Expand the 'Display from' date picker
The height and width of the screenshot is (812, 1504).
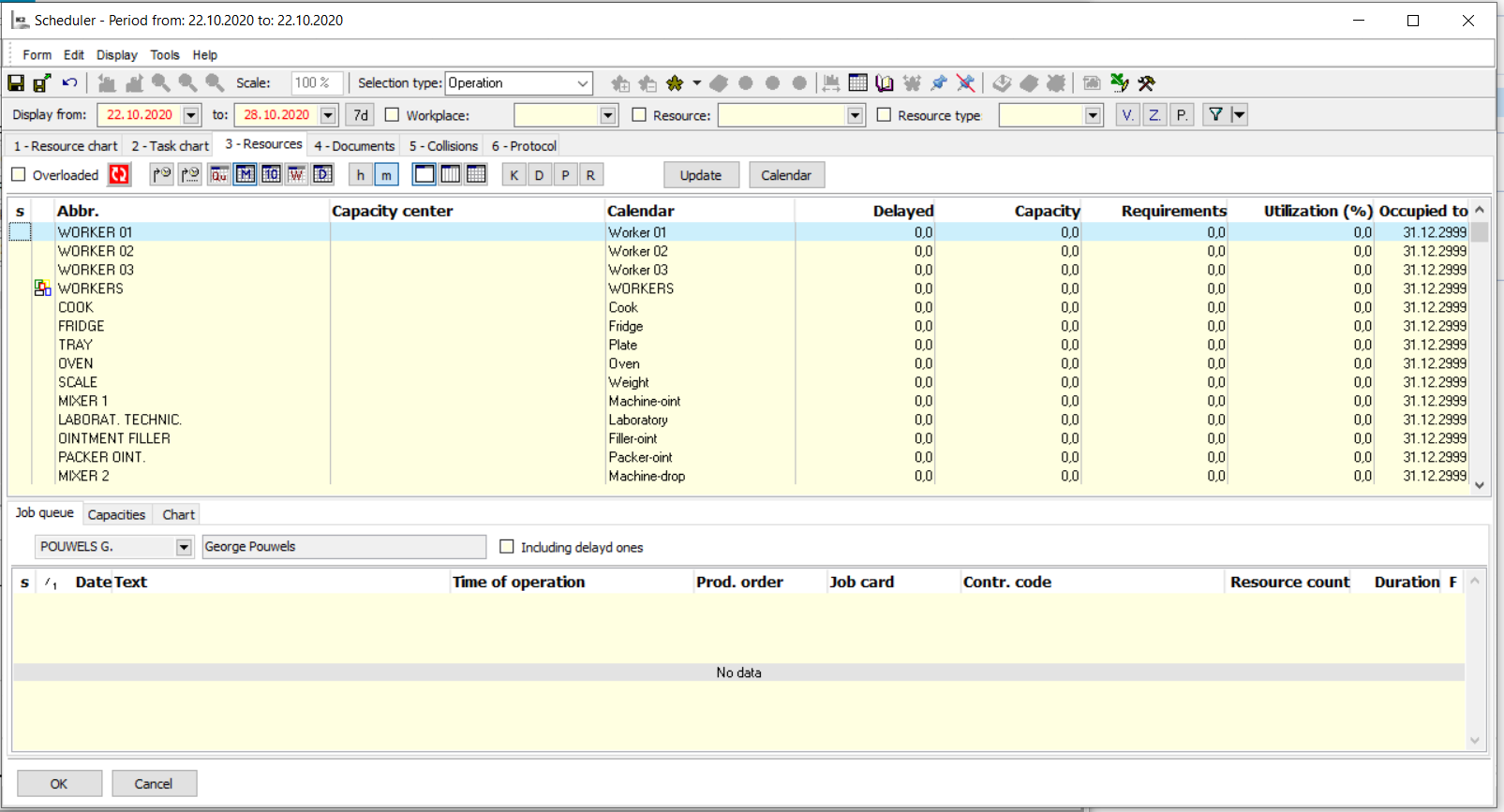pyautogui.click(x=191, y=115)
